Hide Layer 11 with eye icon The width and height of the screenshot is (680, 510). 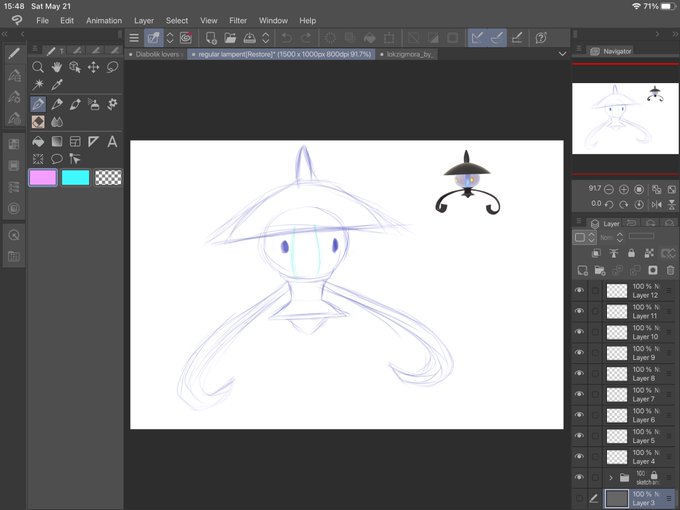[579, 311]
